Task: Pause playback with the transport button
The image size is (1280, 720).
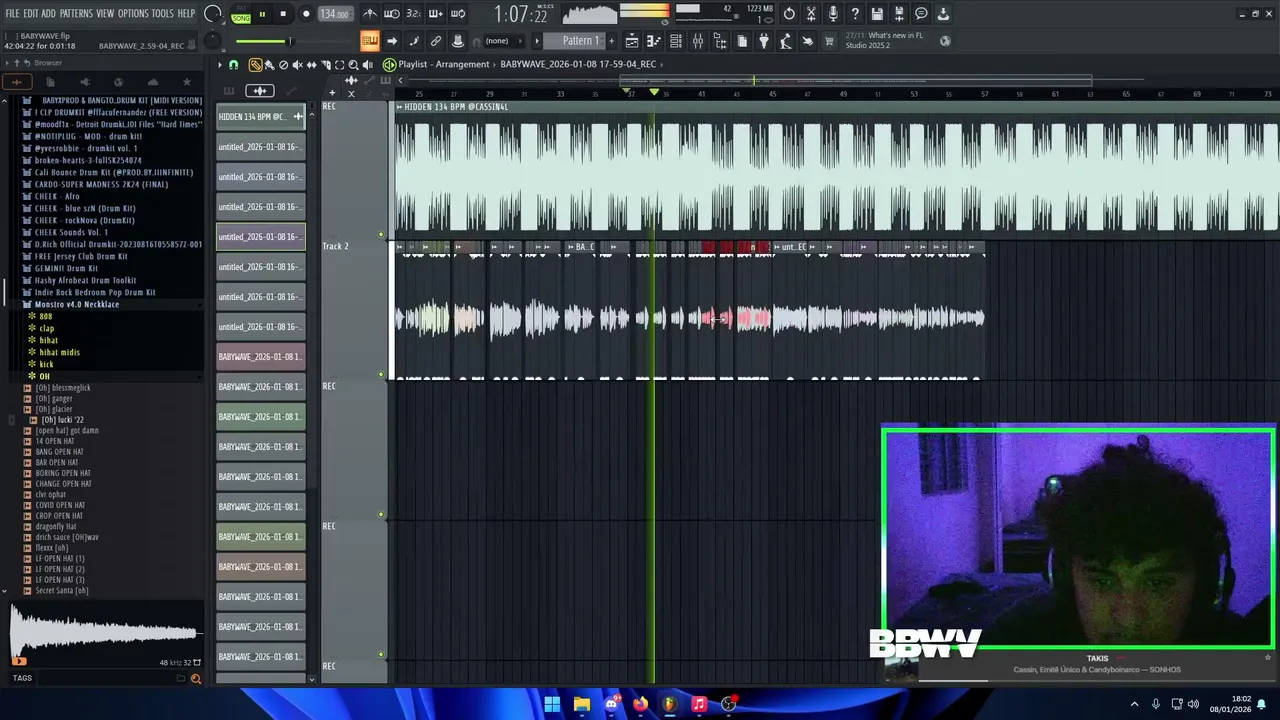Action: [262, 14]
